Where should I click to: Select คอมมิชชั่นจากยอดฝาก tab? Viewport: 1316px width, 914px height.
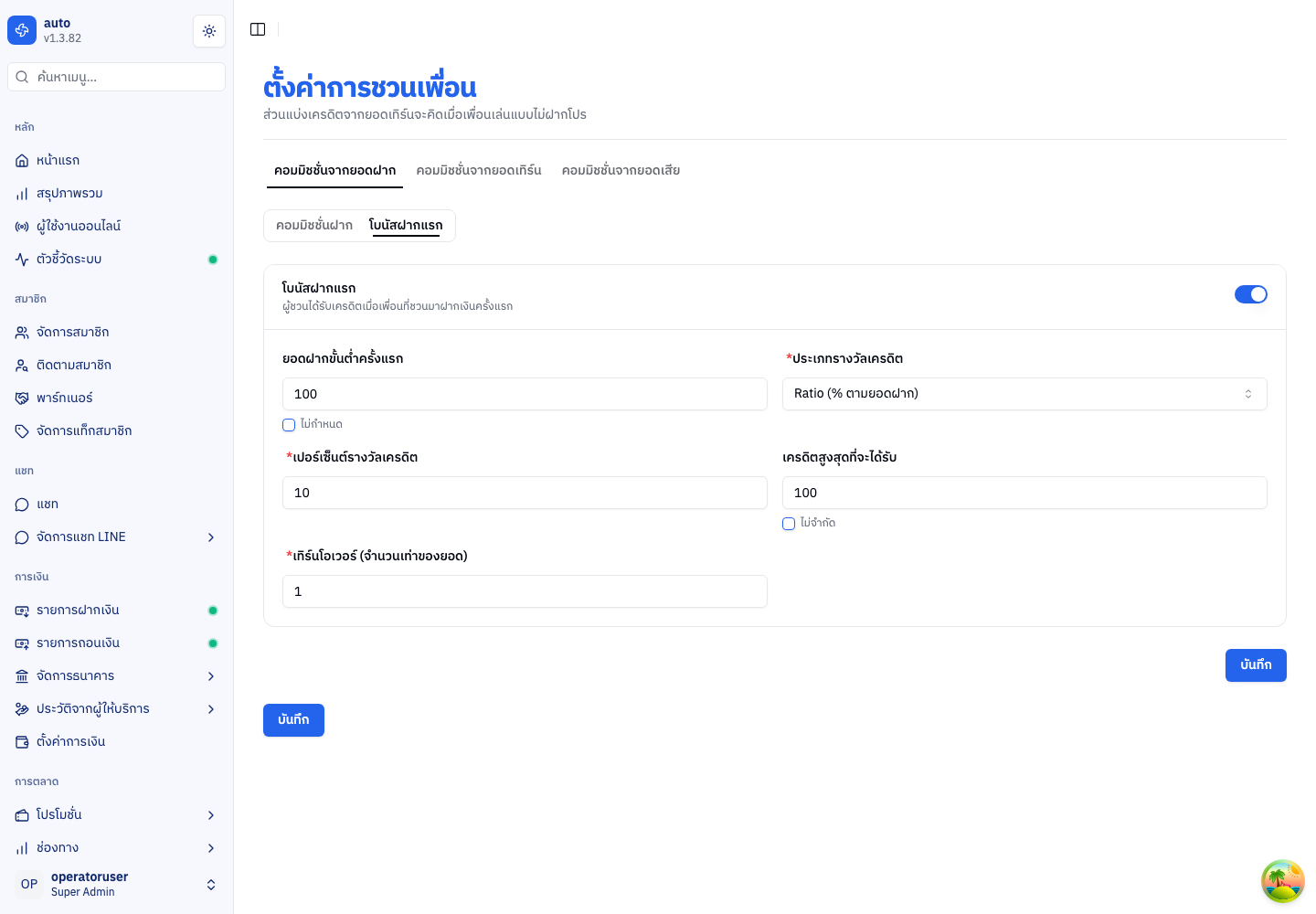[334, 171]
